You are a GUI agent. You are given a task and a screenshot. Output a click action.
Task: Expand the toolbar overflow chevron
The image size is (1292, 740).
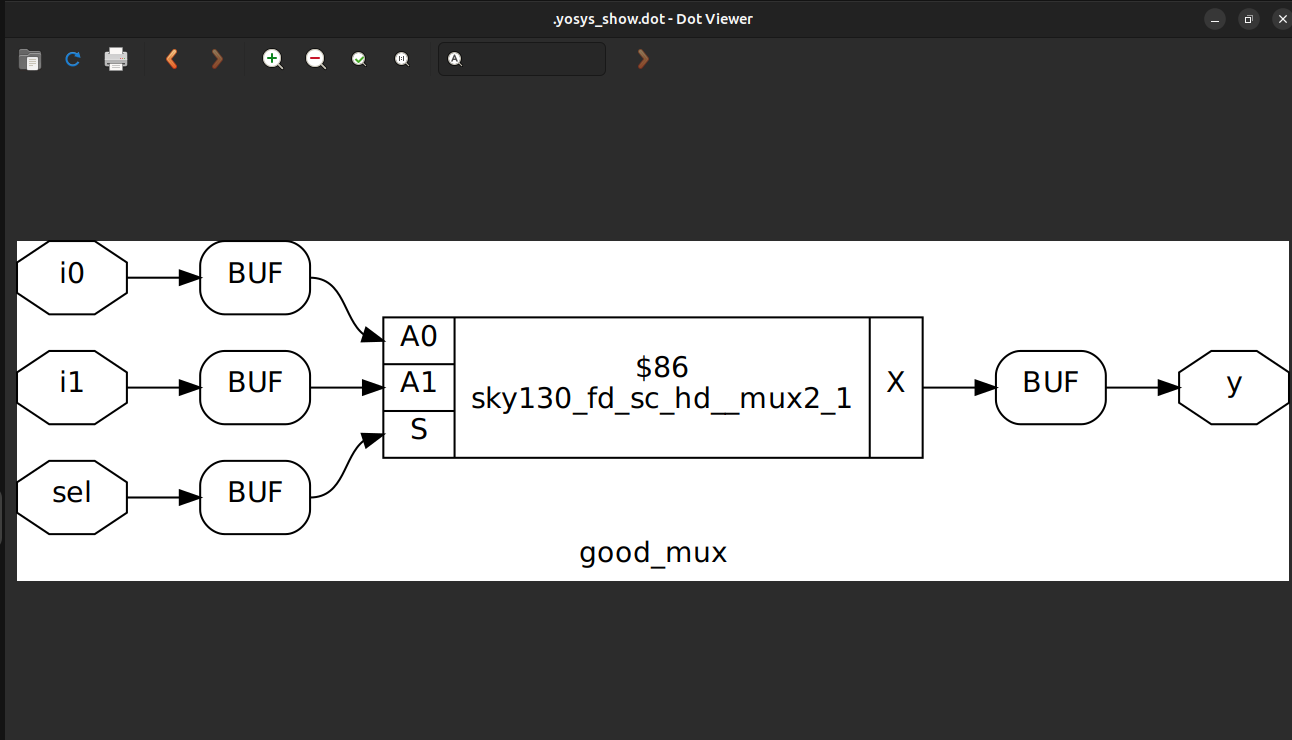pos(642,59)
